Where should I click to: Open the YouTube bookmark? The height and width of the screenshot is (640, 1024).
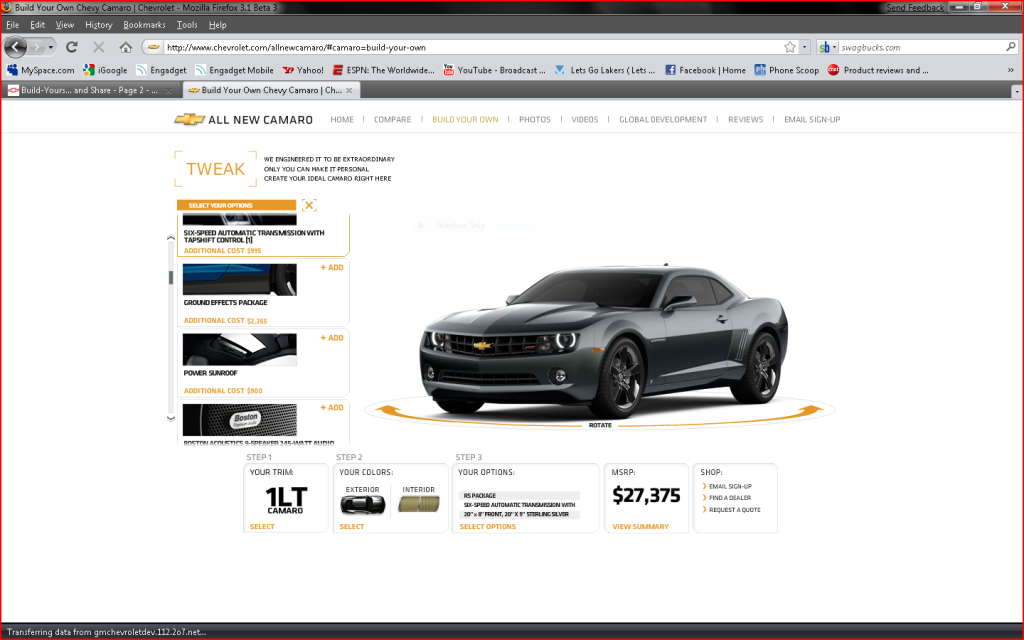click(494, 70)
